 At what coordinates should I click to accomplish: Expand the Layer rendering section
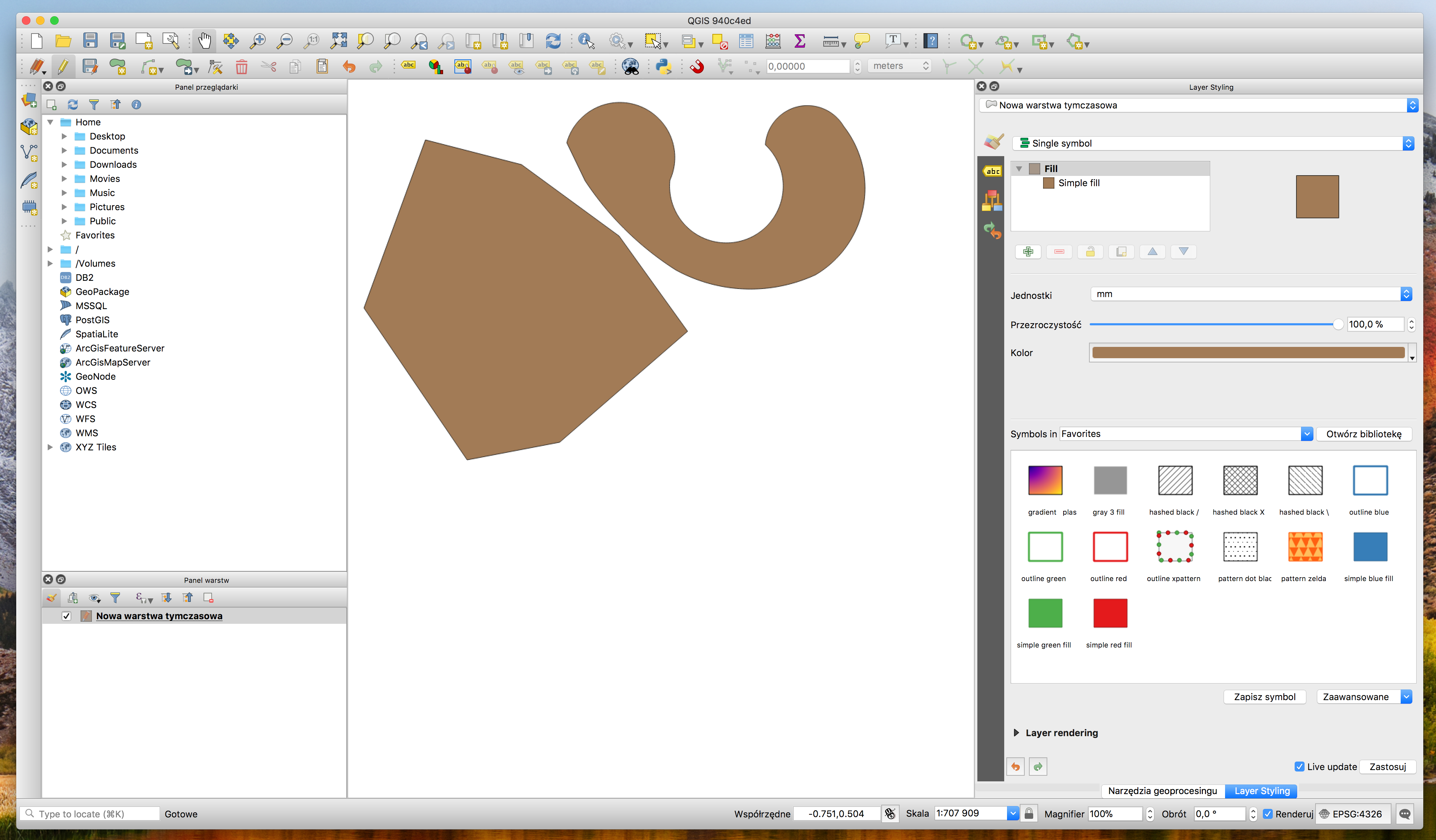tap(1017, 733)
